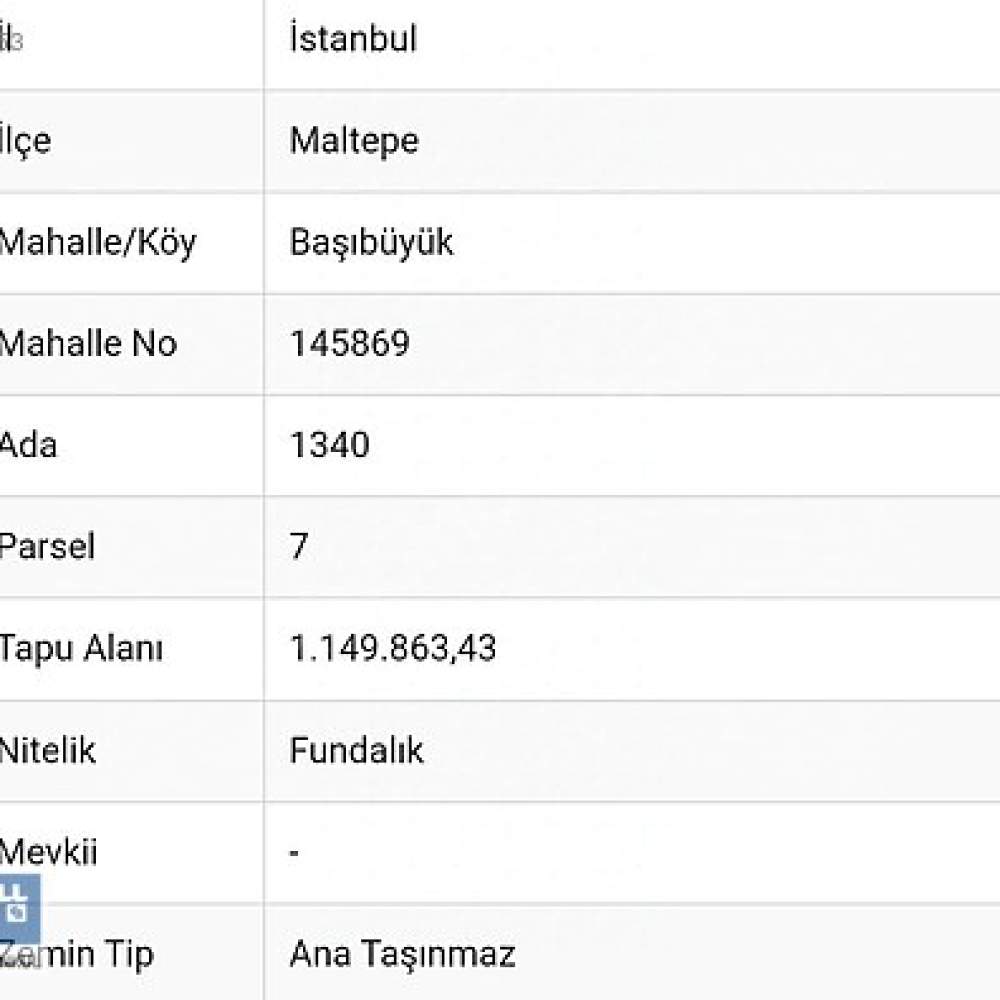
Task: Click the Parsel row label
Action: [47, 546]
